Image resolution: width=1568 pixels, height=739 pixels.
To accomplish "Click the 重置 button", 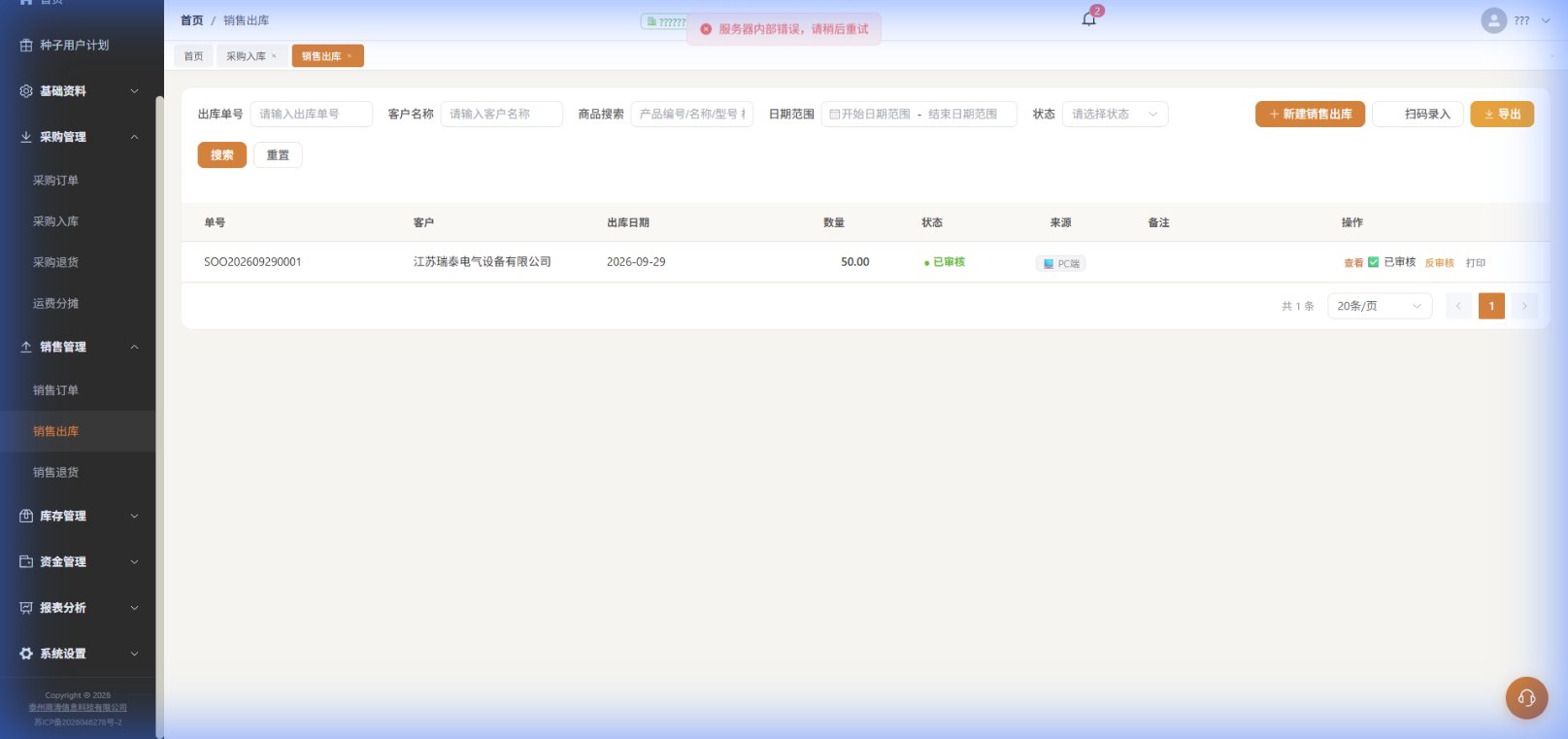I will 278,155.
